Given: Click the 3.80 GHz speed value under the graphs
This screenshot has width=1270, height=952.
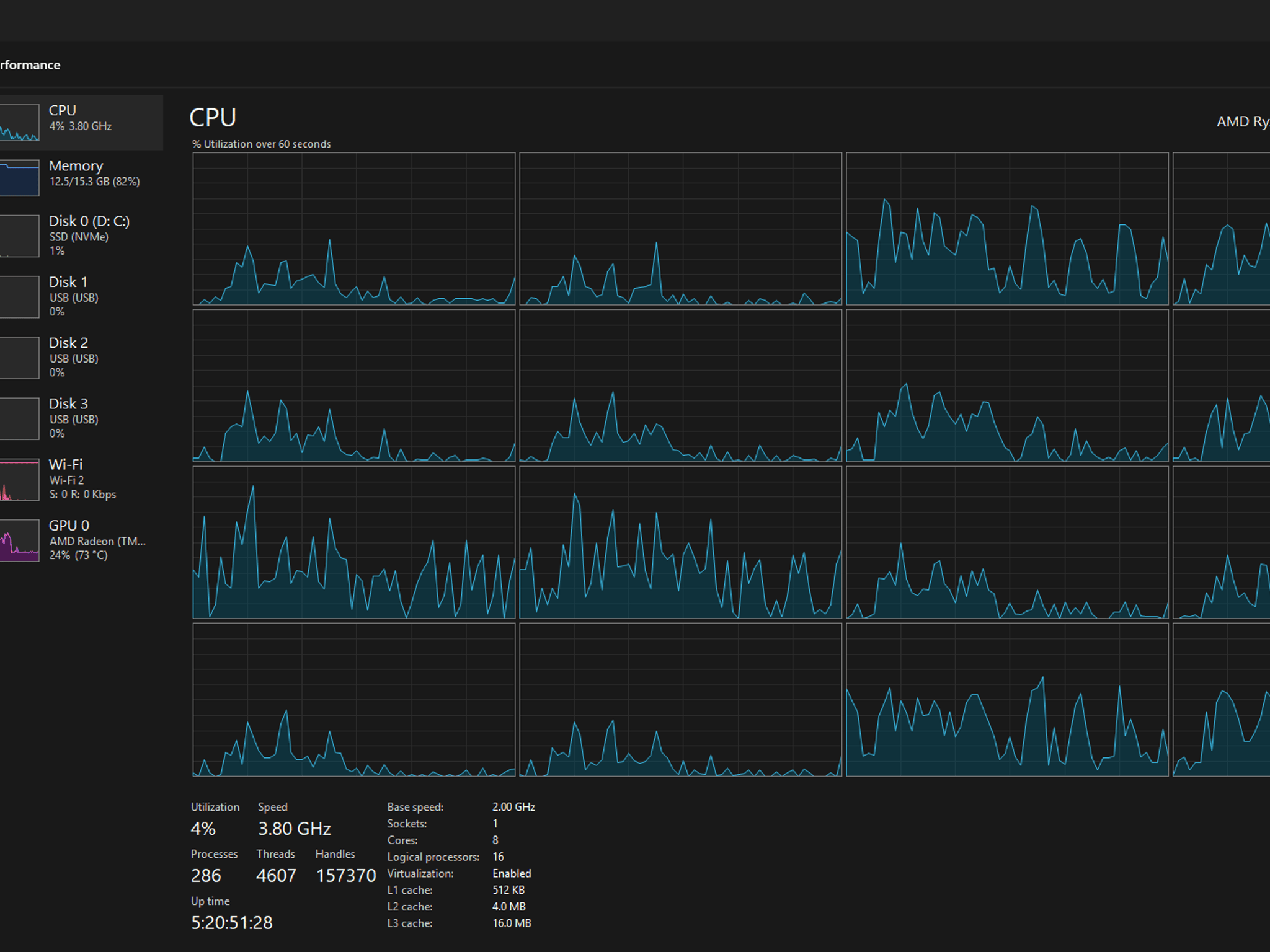Looking at the screenshot, I should pos(295,829).
